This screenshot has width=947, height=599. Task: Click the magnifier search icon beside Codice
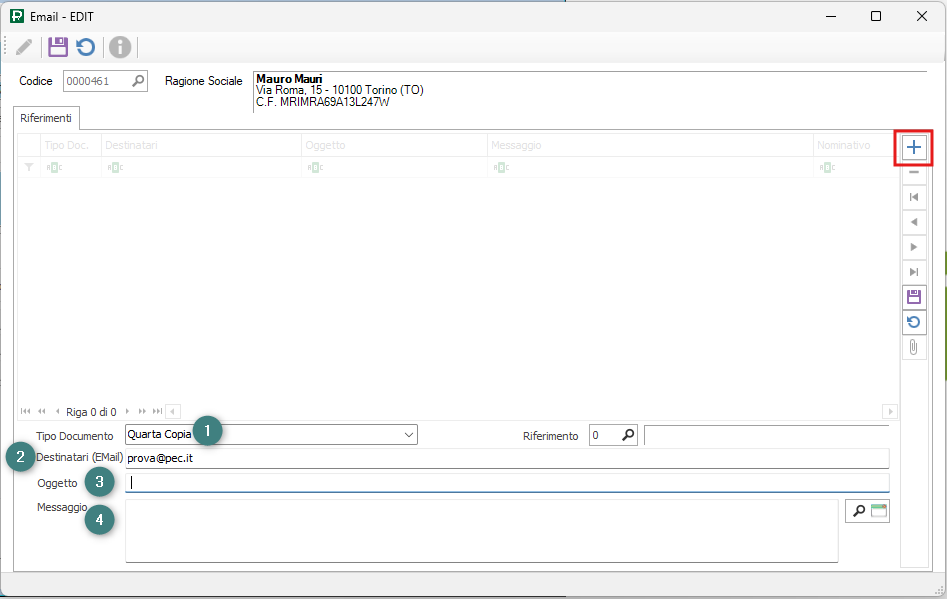tap(138, 81)
